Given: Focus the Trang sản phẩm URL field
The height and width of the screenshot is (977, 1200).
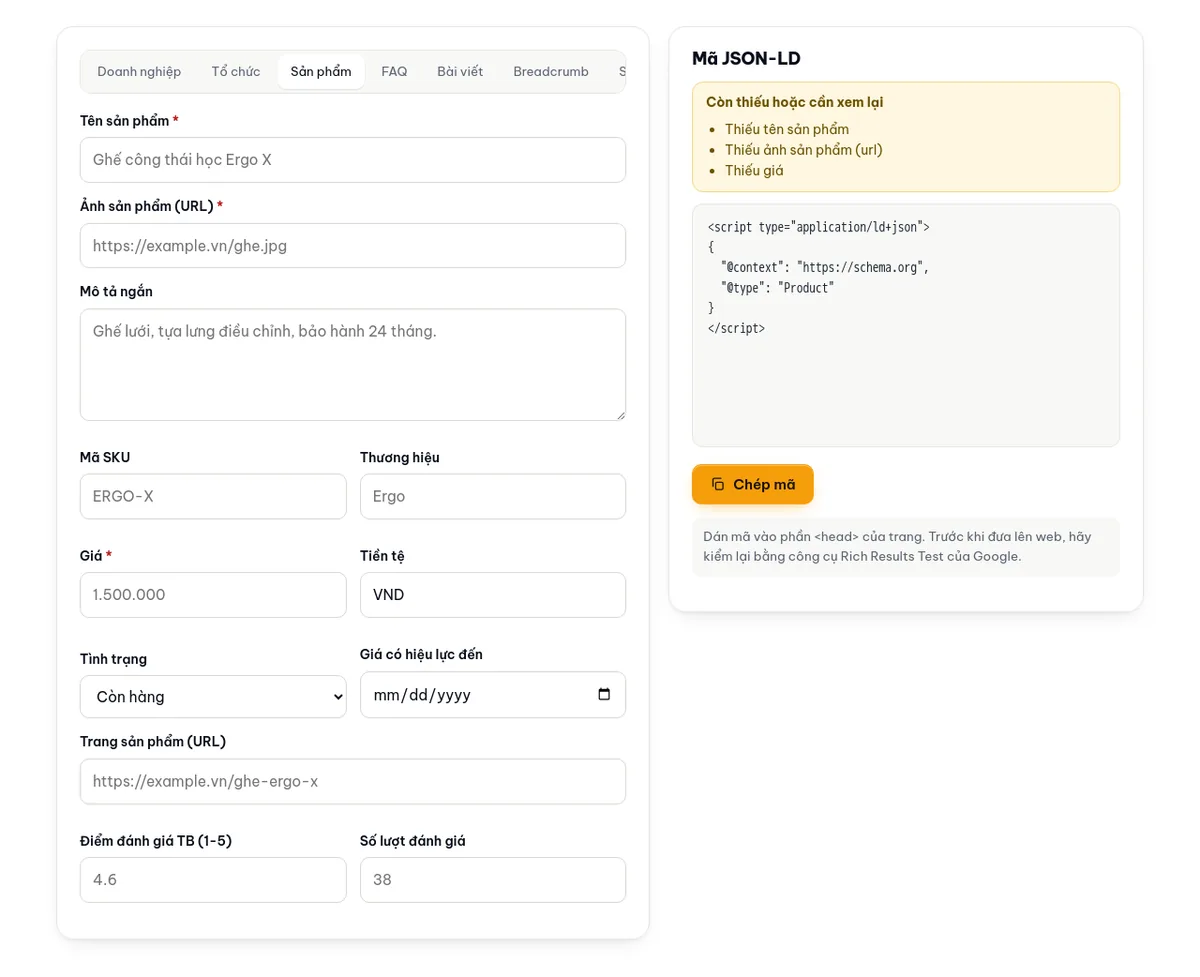Looking at the screenshot, I should [353, 781].
